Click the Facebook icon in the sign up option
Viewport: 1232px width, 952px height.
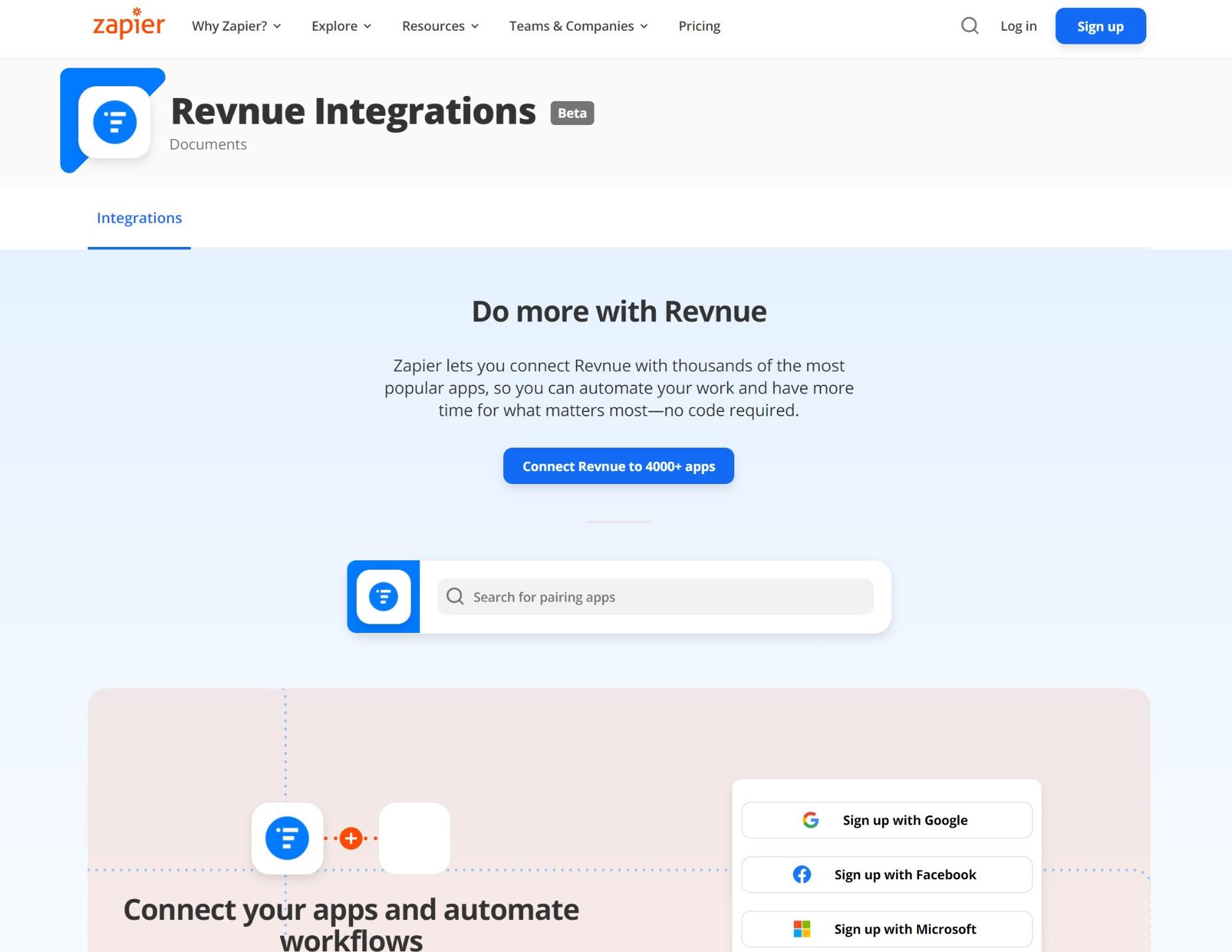(802, 874)
